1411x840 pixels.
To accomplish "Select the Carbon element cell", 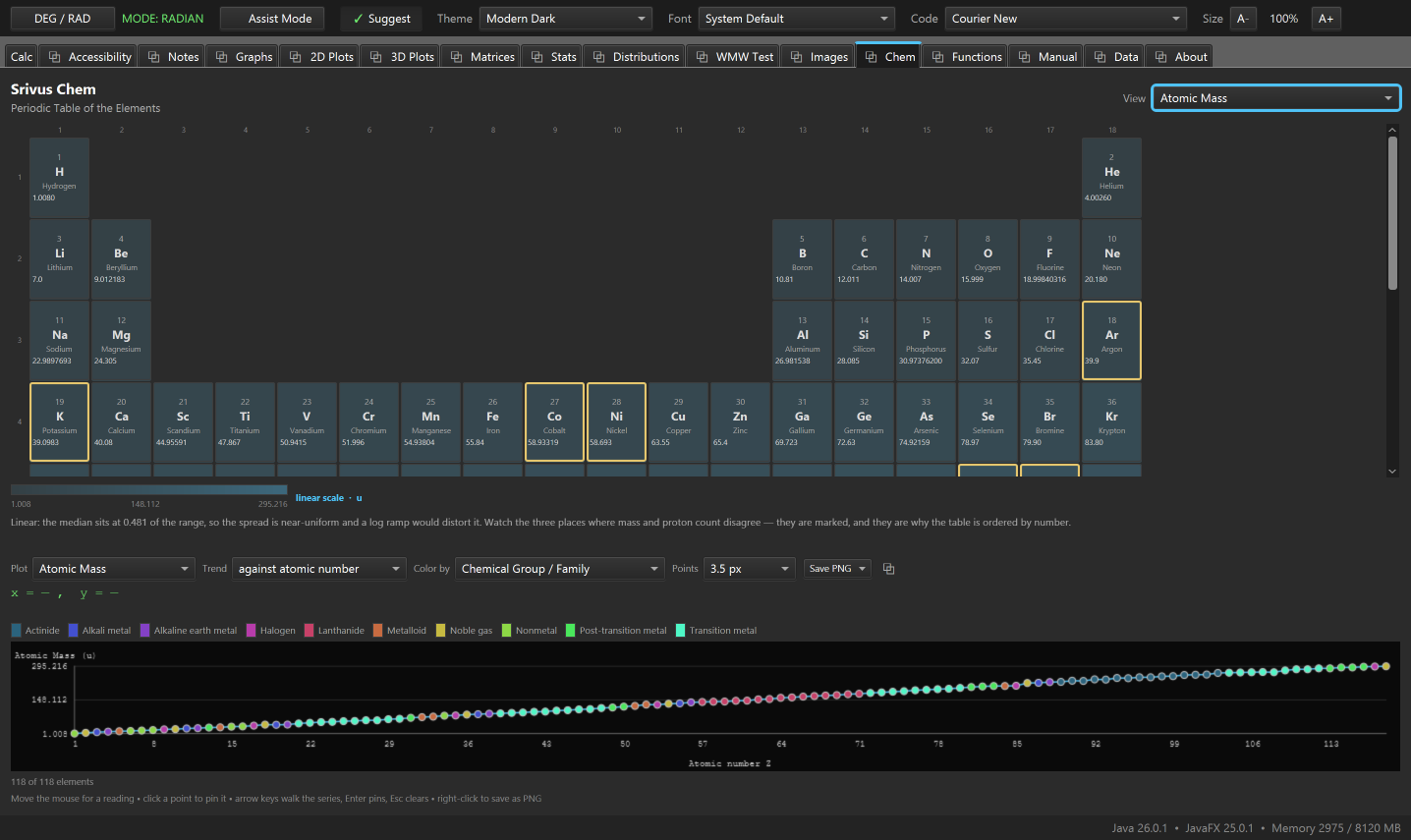I will [x=864, y=258].
